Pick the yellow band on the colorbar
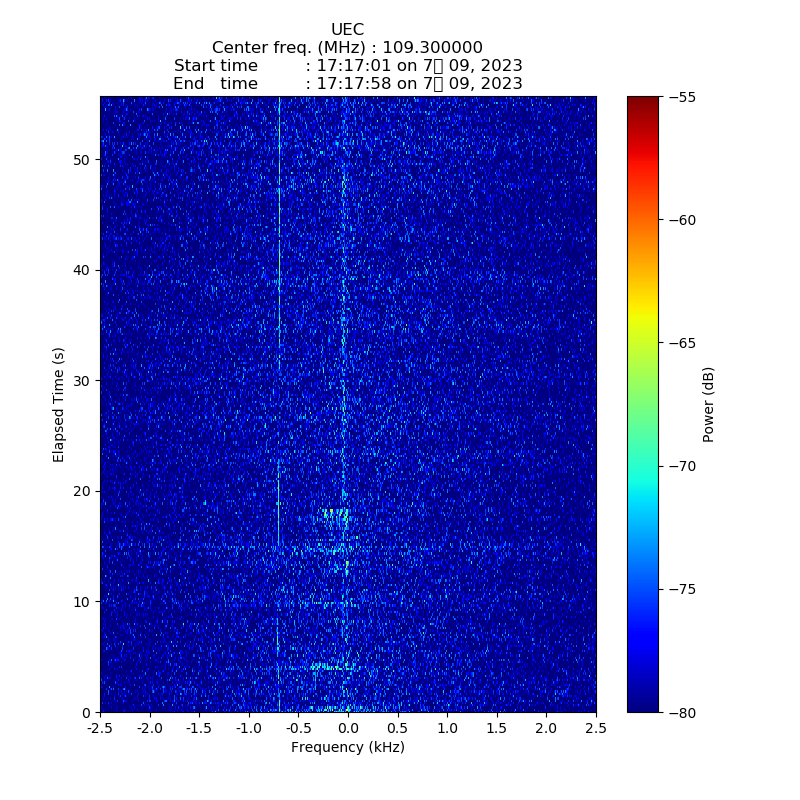The height and width of the screenshot is (800, 800). point(643,318)
